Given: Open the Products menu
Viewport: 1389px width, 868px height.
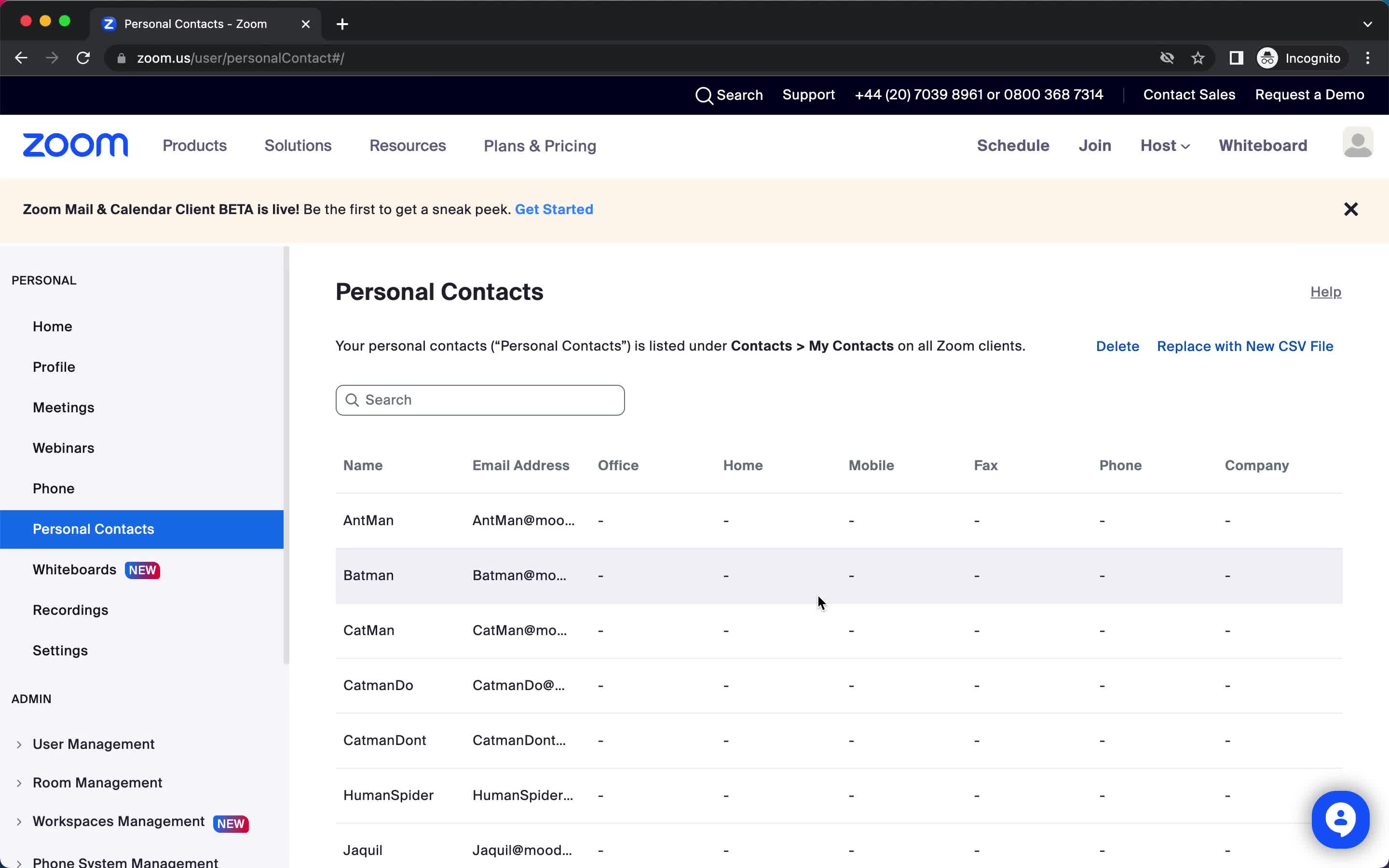Looking at the screenshot, I should (x=194, y=146).
